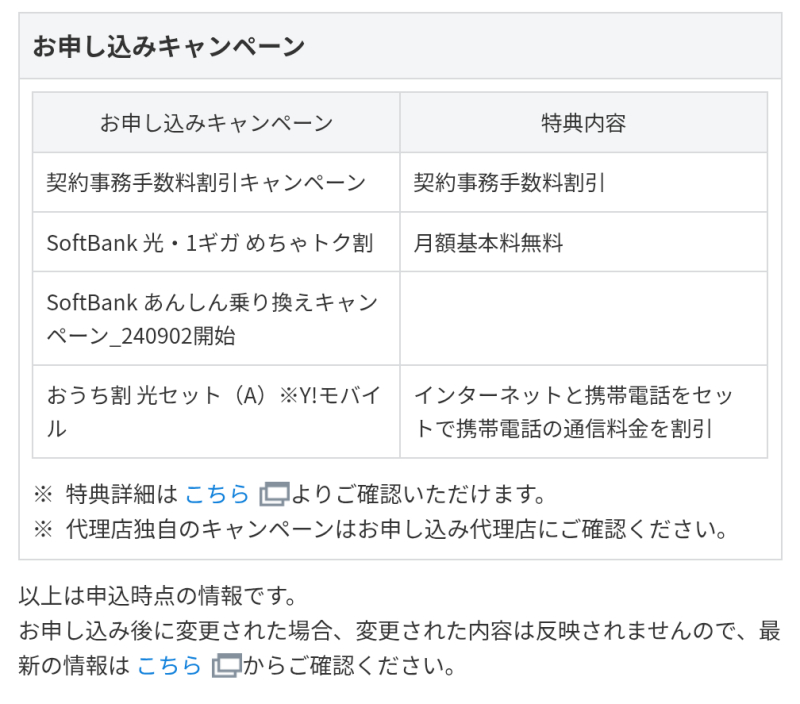Image resolution: width=800 pixels, height=704 pixels.
Task: Open the こちら link for 最新の情報
Action: [169, 665]
